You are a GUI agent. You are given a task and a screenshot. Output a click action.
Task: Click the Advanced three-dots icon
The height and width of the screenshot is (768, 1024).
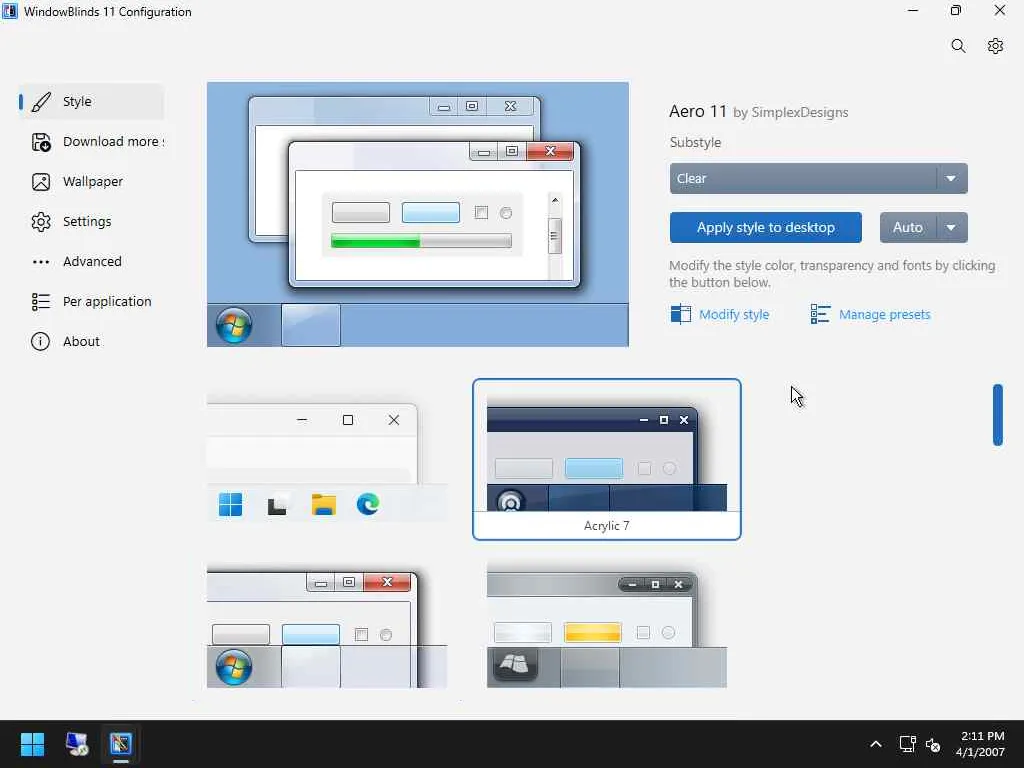(40, 262)
